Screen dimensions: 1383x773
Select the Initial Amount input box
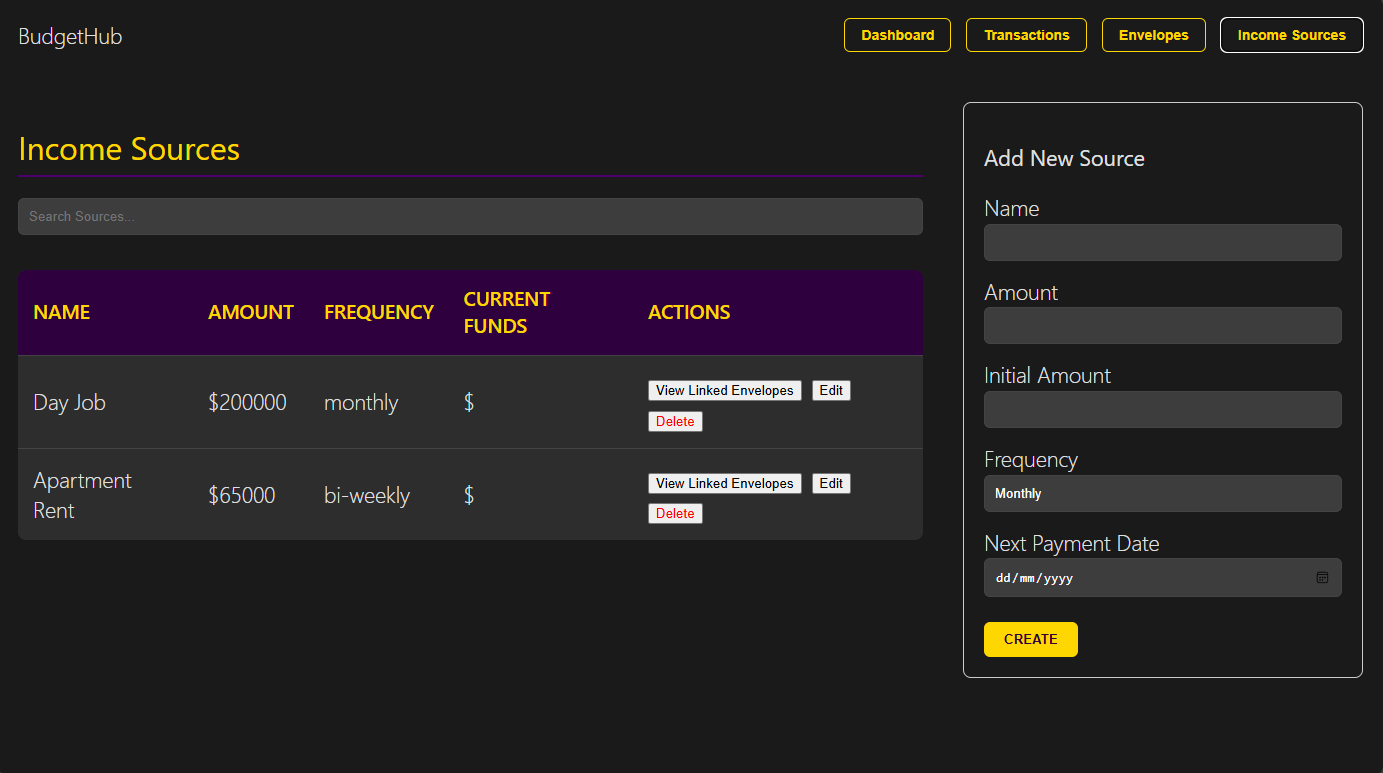[1162, 409]
